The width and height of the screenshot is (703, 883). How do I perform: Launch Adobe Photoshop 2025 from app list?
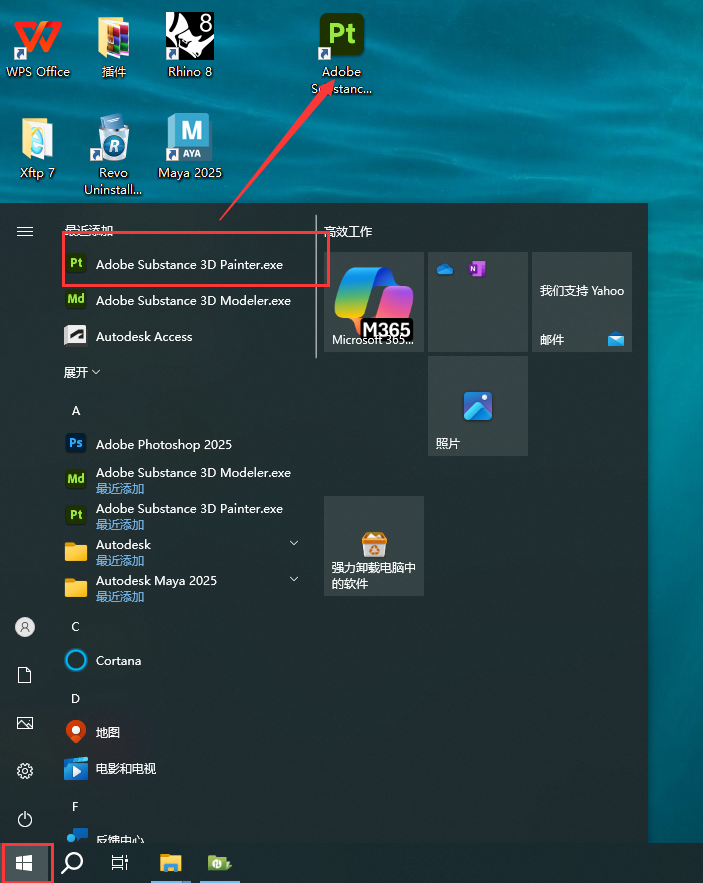pyautogui.click(x=189, y=444)
